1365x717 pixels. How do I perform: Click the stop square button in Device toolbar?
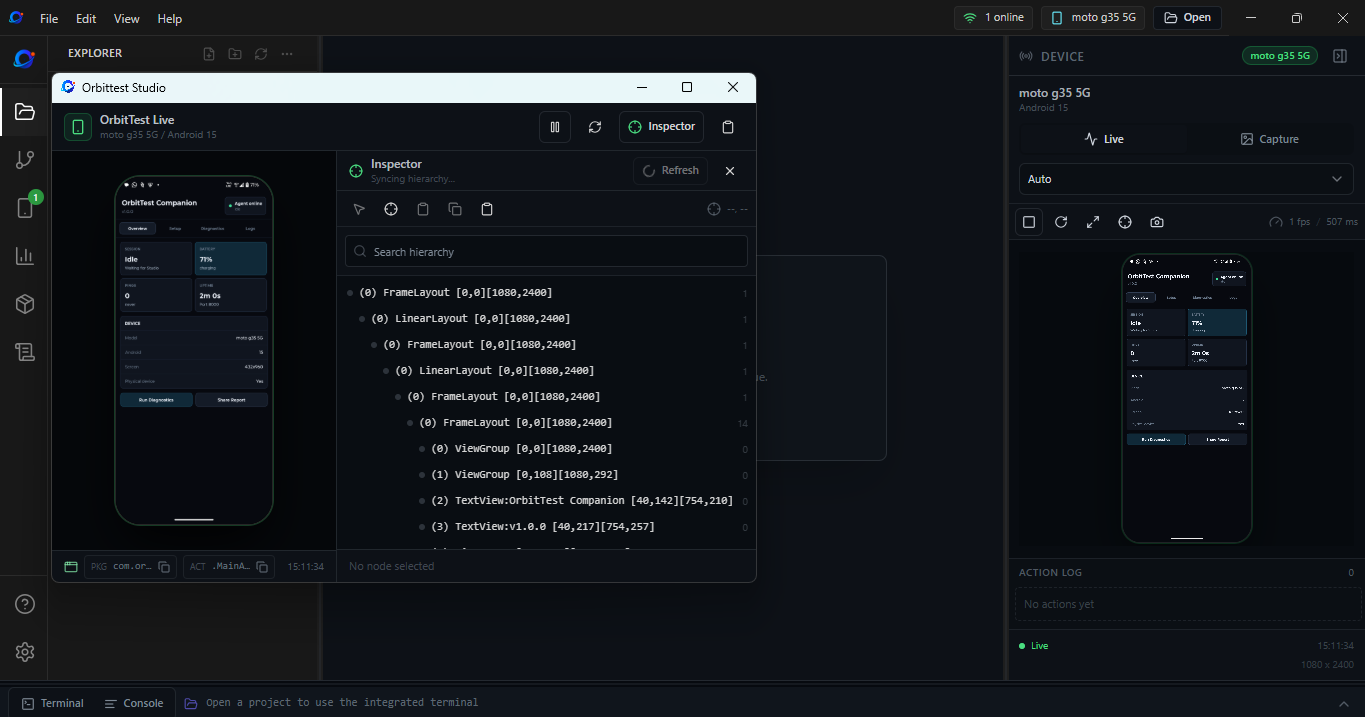coord(1029,222)
